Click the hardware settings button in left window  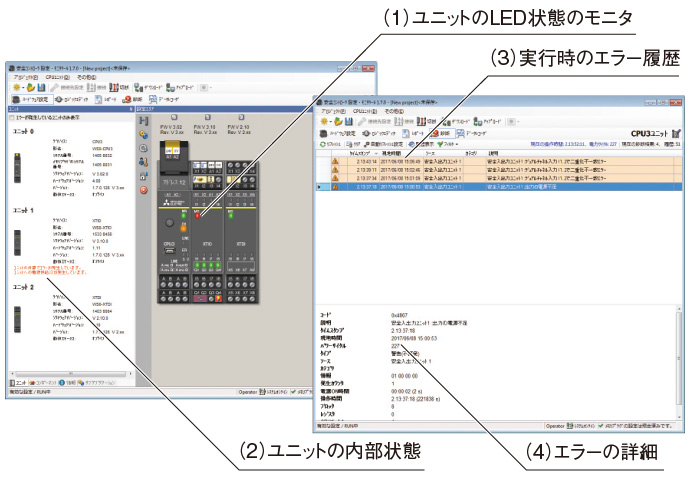click(x=31, y=100)
